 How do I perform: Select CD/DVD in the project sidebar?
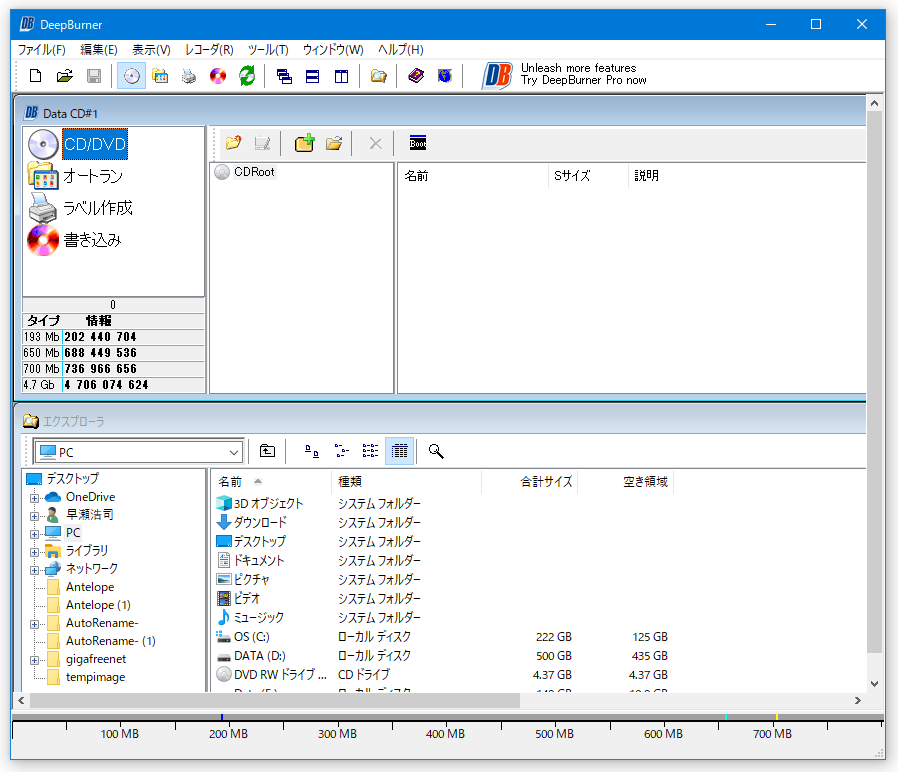94,144
